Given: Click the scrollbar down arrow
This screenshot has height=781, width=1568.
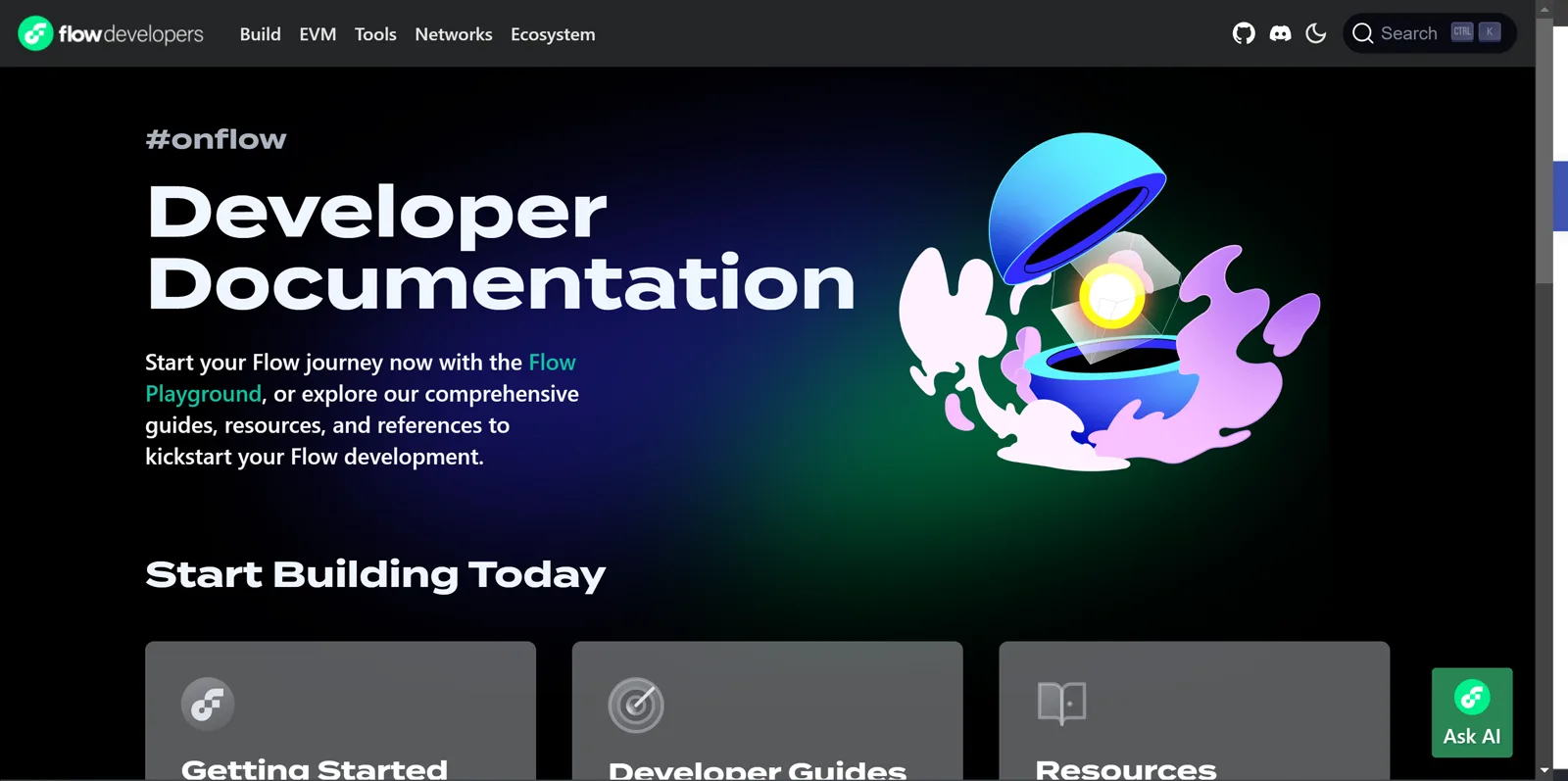Looking at the screenshot, I should [1544, 771].
